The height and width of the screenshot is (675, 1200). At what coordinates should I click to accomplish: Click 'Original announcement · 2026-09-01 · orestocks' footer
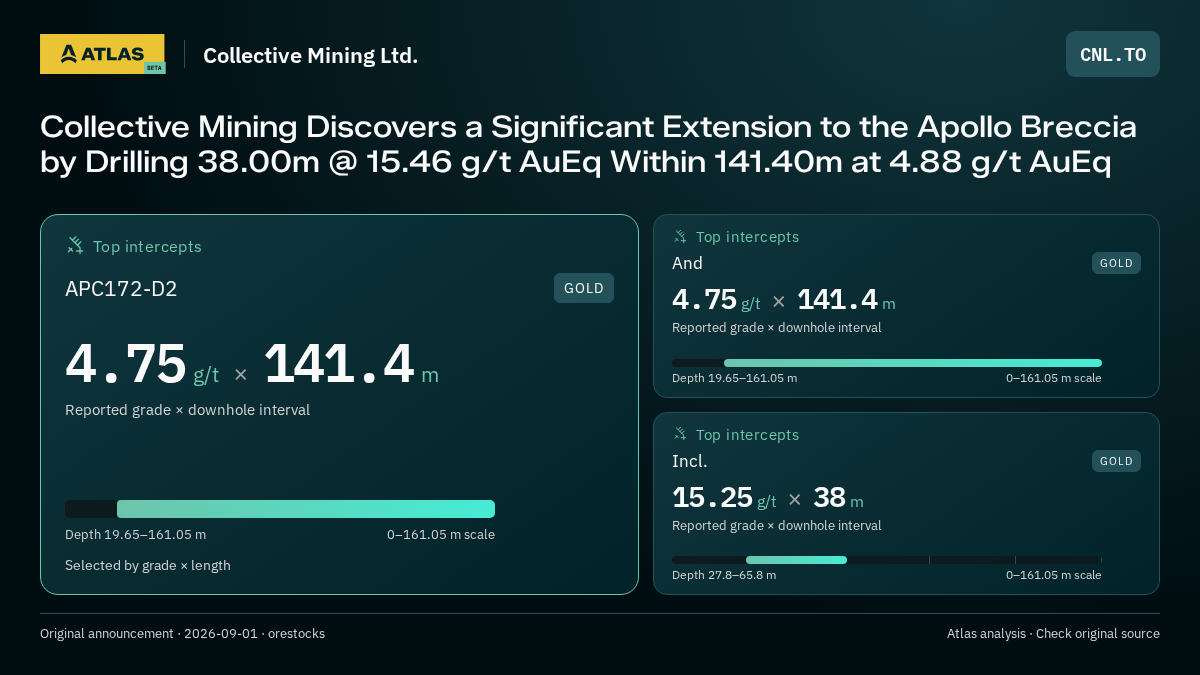[182, 633]
